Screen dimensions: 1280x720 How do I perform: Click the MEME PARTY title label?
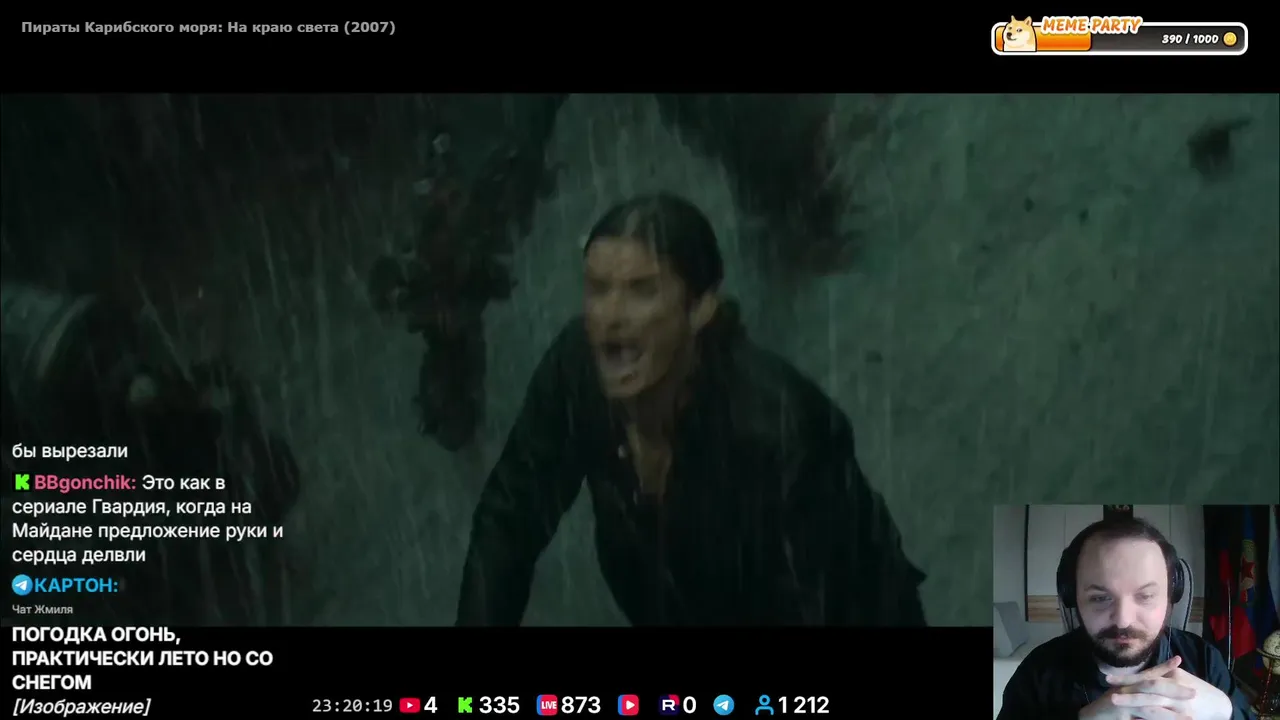pyautogui.click(x=1091, y=25)
